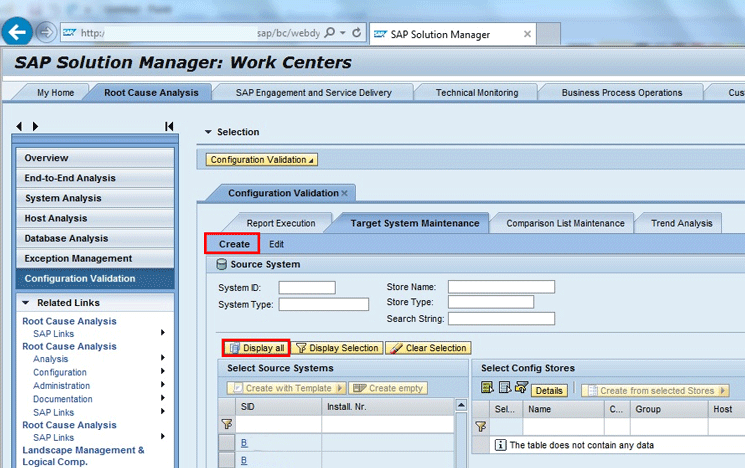Select the Target System Maintenance tab
The image size is (745, 468).
click(415, 223)
